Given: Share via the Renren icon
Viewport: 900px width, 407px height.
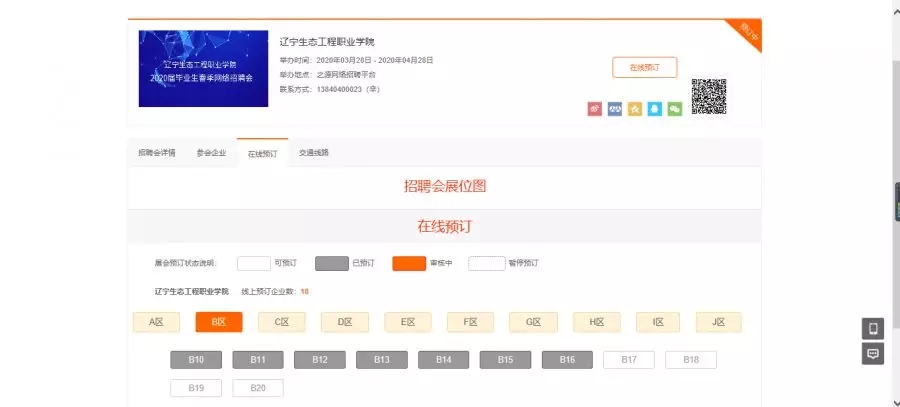Looking at the screenshot, I should tap(615, 109).
